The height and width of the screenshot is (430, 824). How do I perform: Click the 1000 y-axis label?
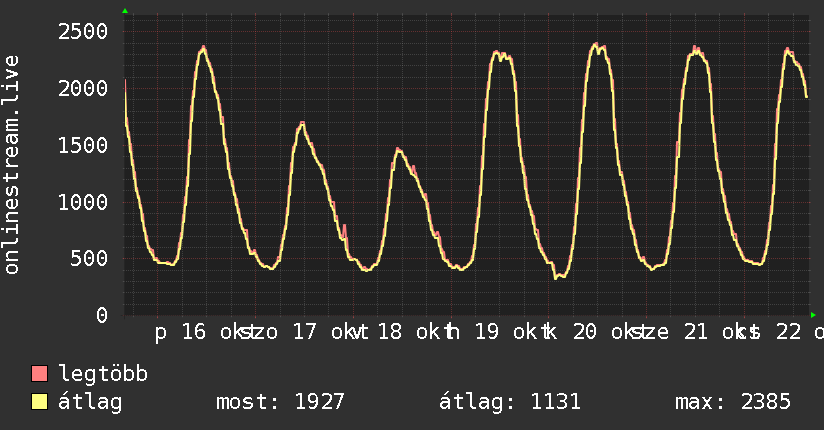coord(83,202)
